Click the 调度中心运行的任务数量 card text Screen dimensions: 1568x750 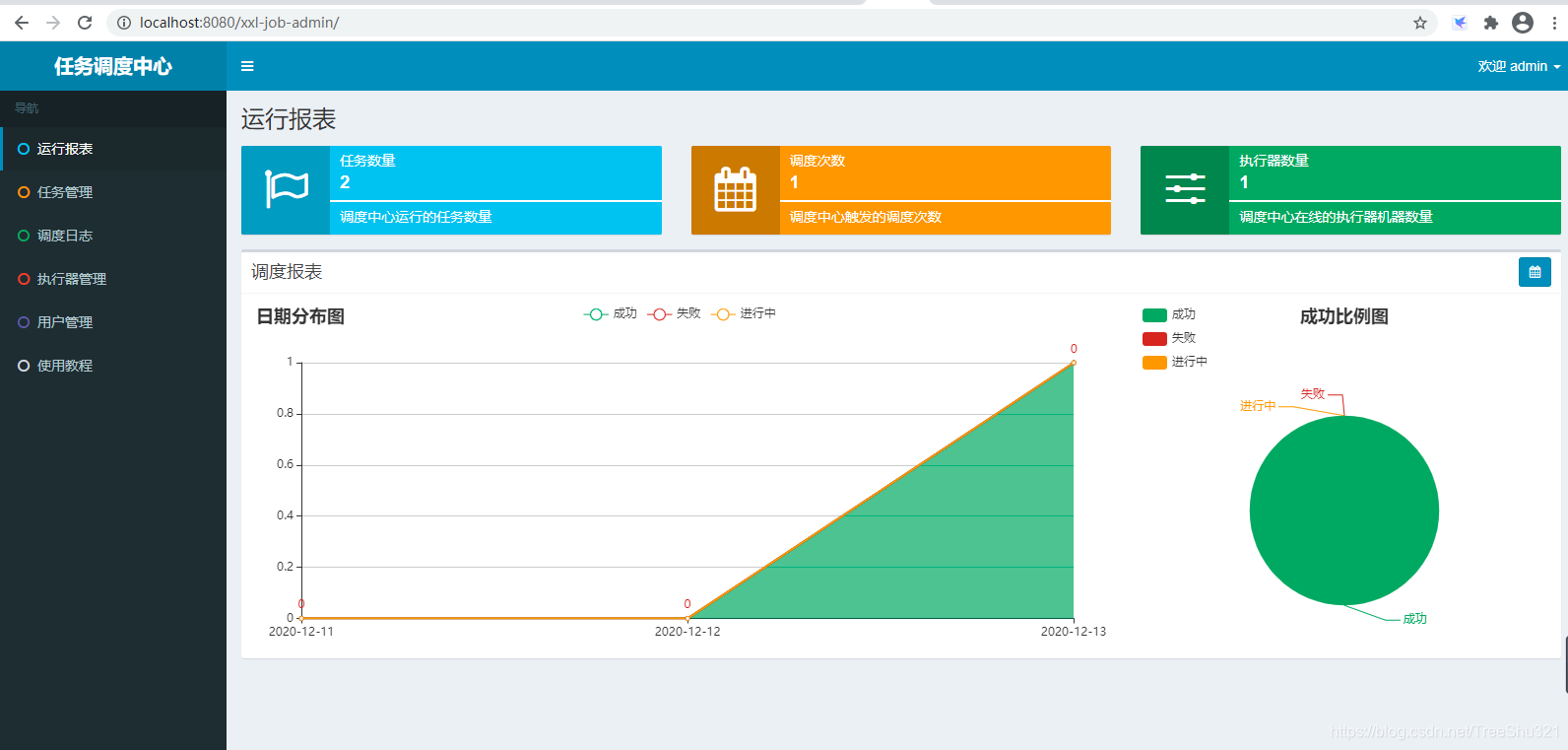(x=416, y=217)
